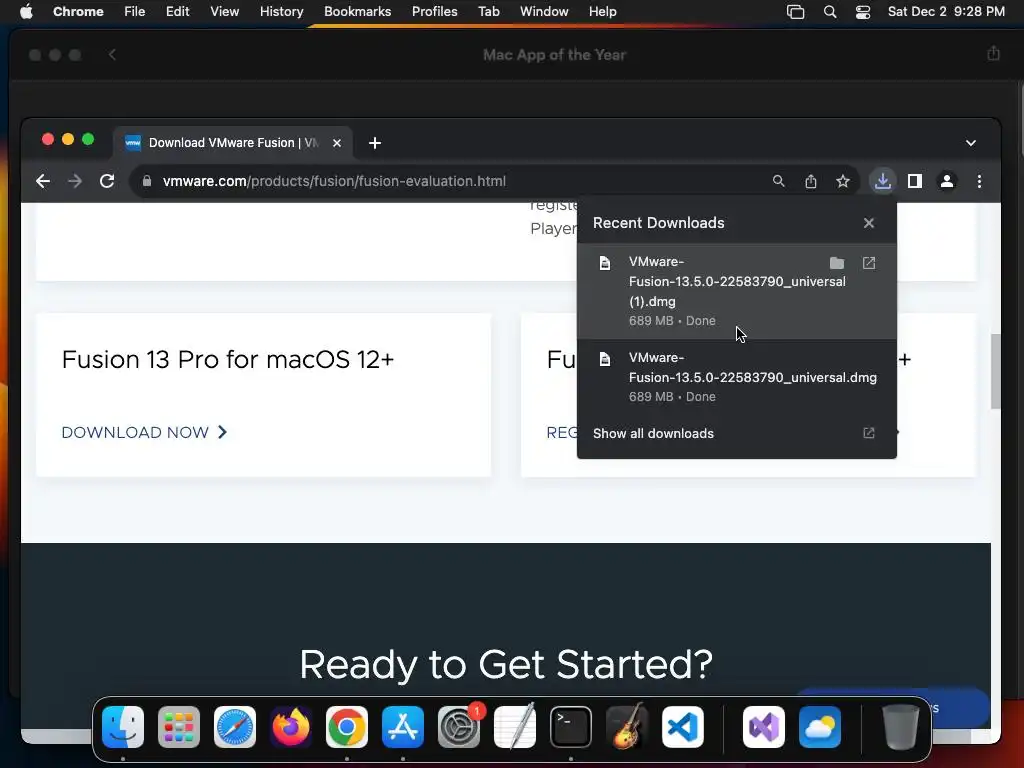The width and height of the screenshot is (1024, 768).
Task: Open Visual Studio Code from the Dock
Action: (x=682, y=727)
